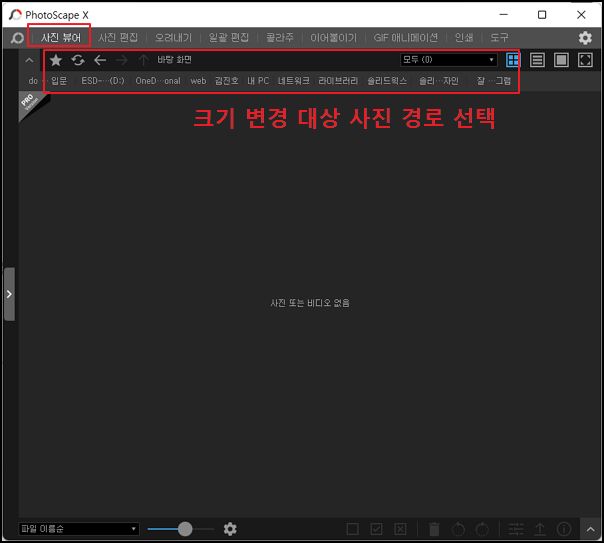Viewport: 604px width, 543px height.
Task: Expand the left side panel arrow
Action: (9, 294)
